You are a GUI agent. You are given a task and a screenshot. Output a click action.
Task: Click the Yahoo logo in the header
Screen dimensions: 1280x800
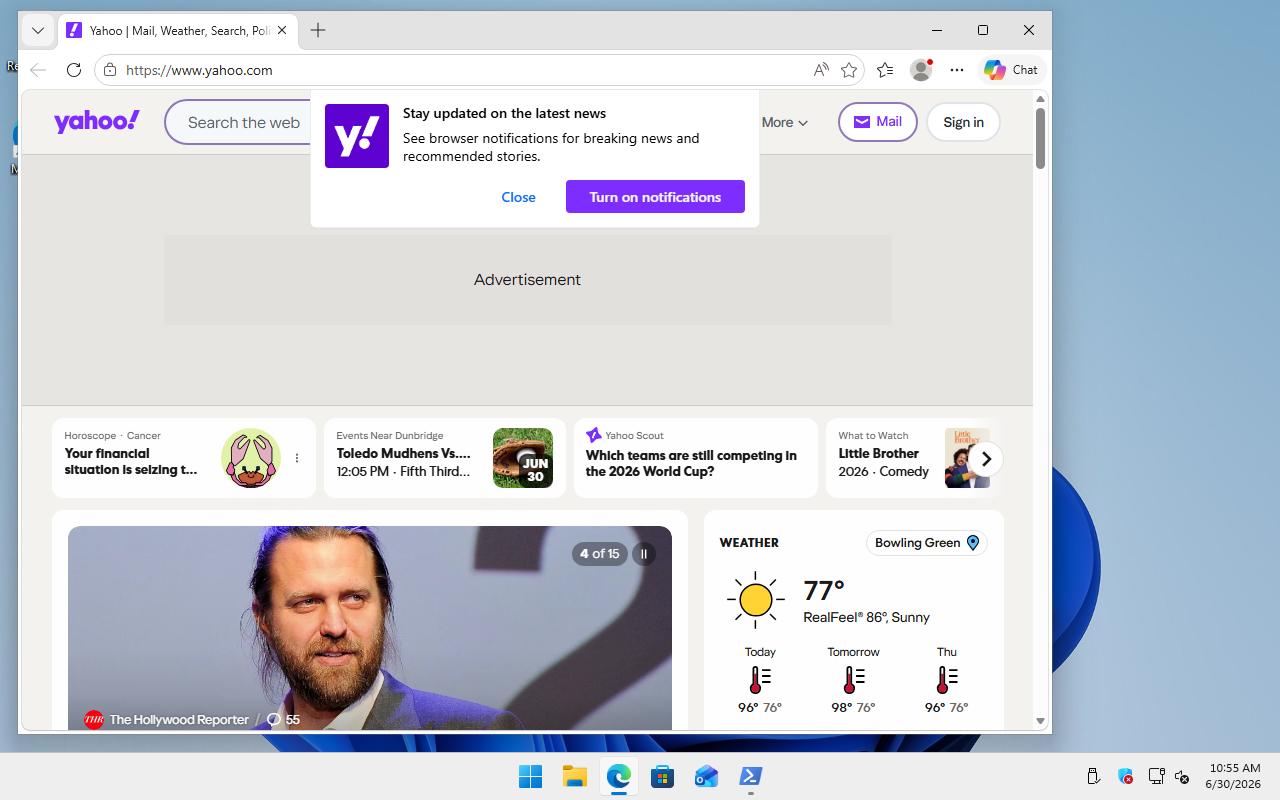tap(97, 122)
